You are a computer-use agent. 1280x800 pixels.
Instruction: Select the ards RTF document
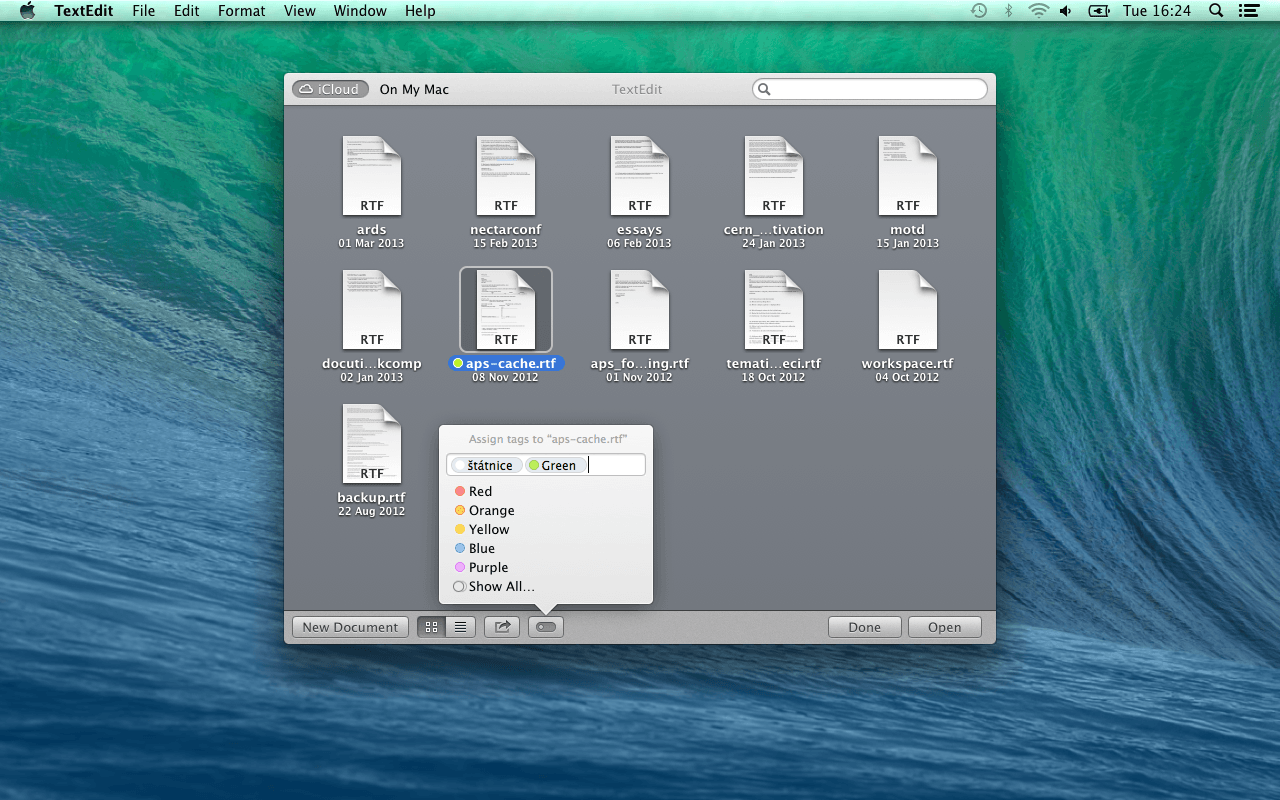(x=372, y=176)
